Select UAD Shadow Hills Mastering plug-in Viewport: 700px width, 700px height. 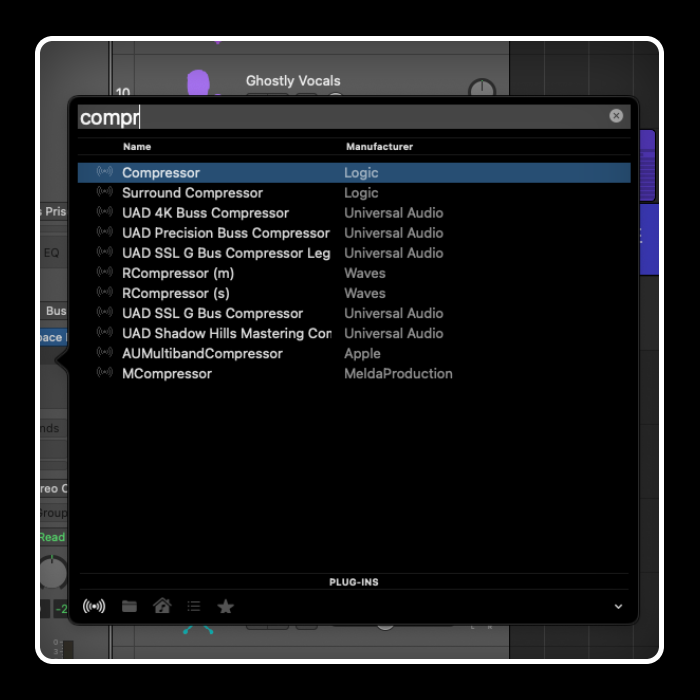pyautogui.click(x=354, y=333)
